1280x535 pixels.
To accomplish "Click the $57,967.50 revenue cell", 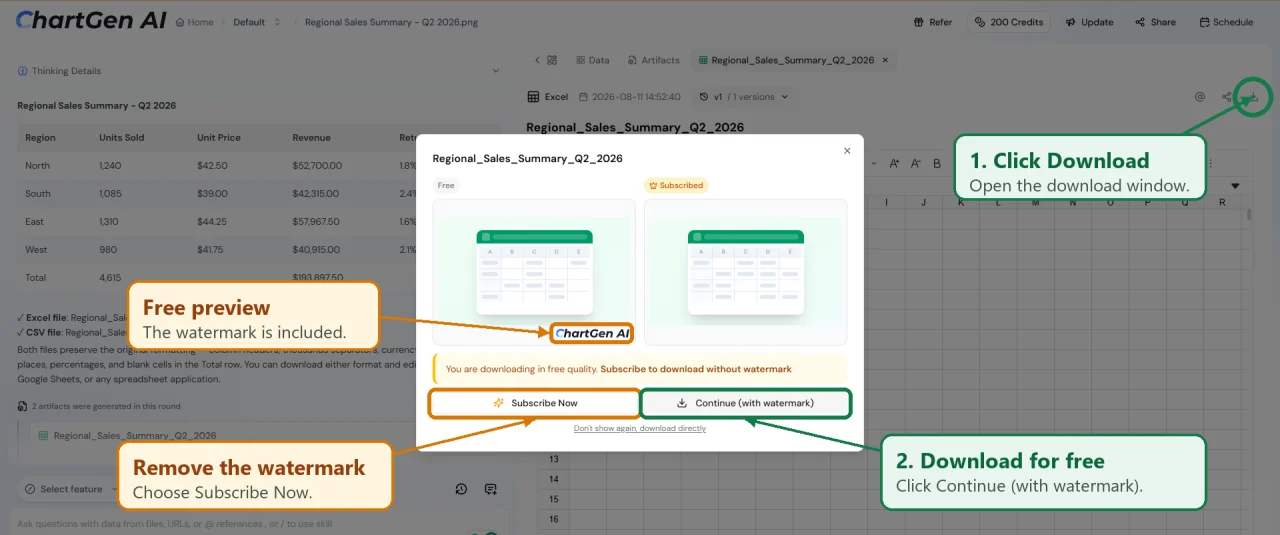I will pyautogui.click(x=316, y=222).
